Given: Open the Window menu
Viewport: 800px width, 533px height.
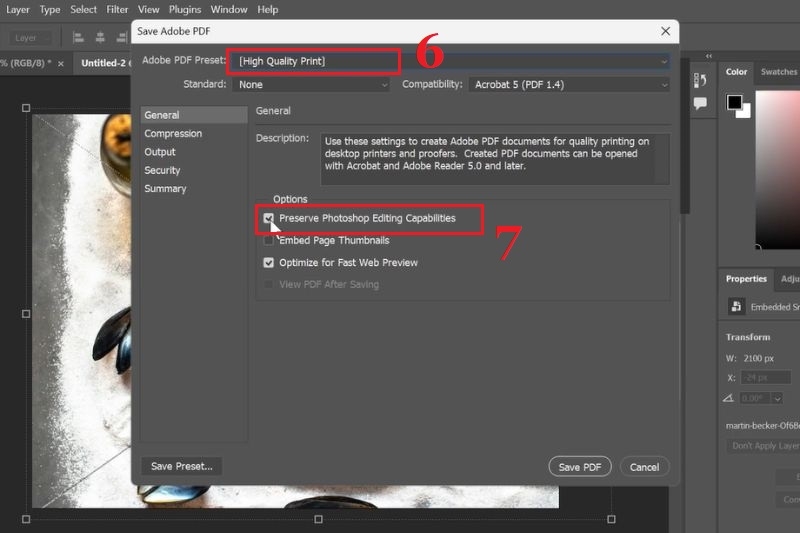Looking at the screenshot, I should coord(229,9).
